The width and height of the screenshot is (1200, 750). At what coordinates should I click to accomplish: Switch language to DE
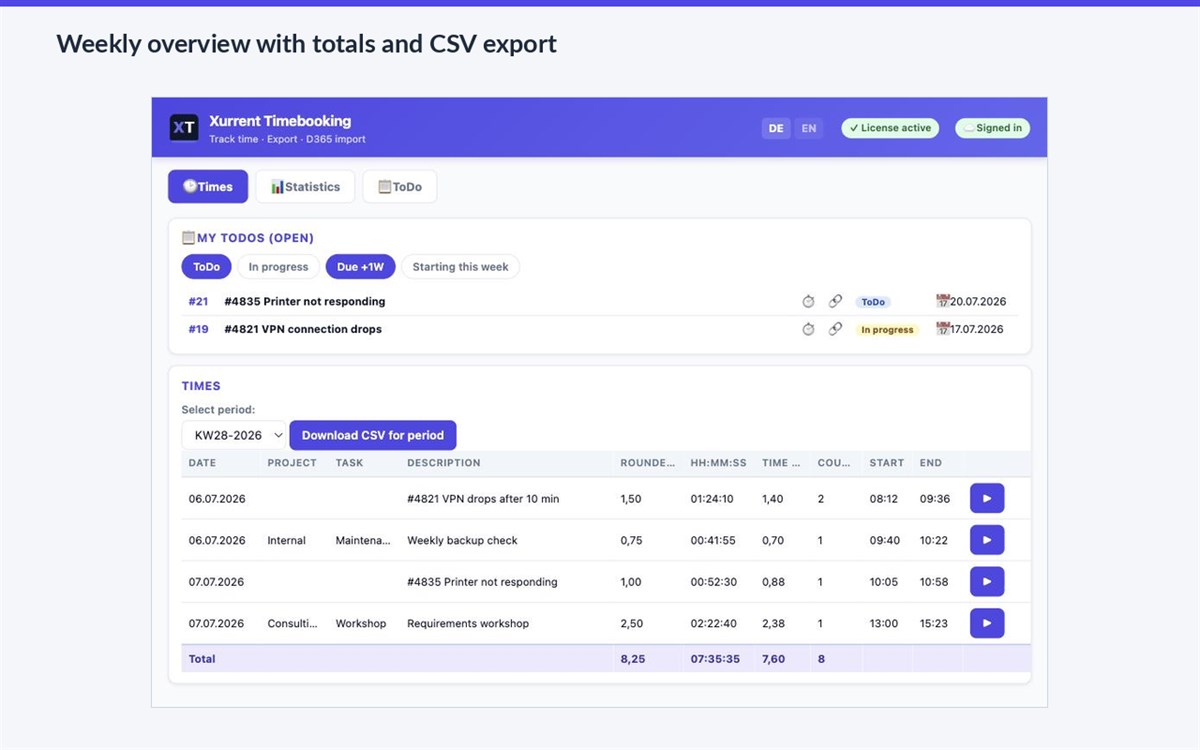click(776, 128)
